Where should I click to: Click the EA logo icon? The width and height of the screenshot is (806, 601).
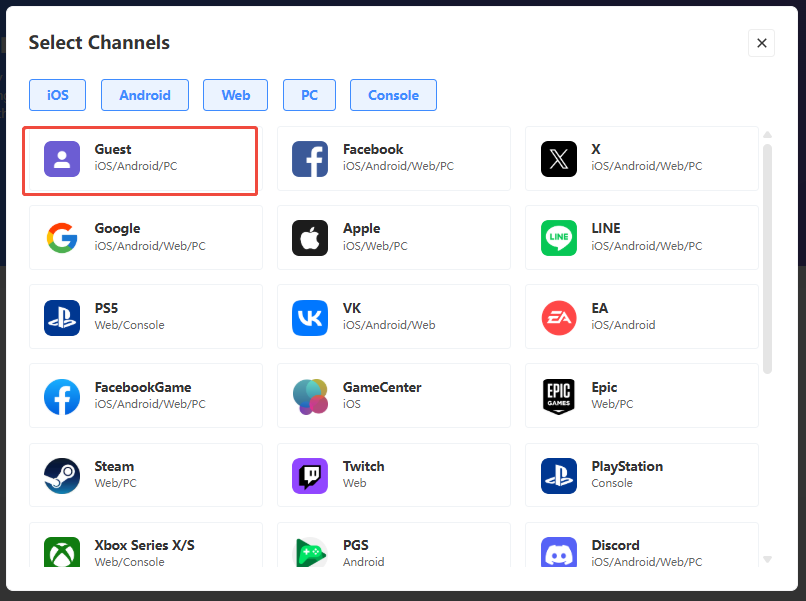(559, 318)
